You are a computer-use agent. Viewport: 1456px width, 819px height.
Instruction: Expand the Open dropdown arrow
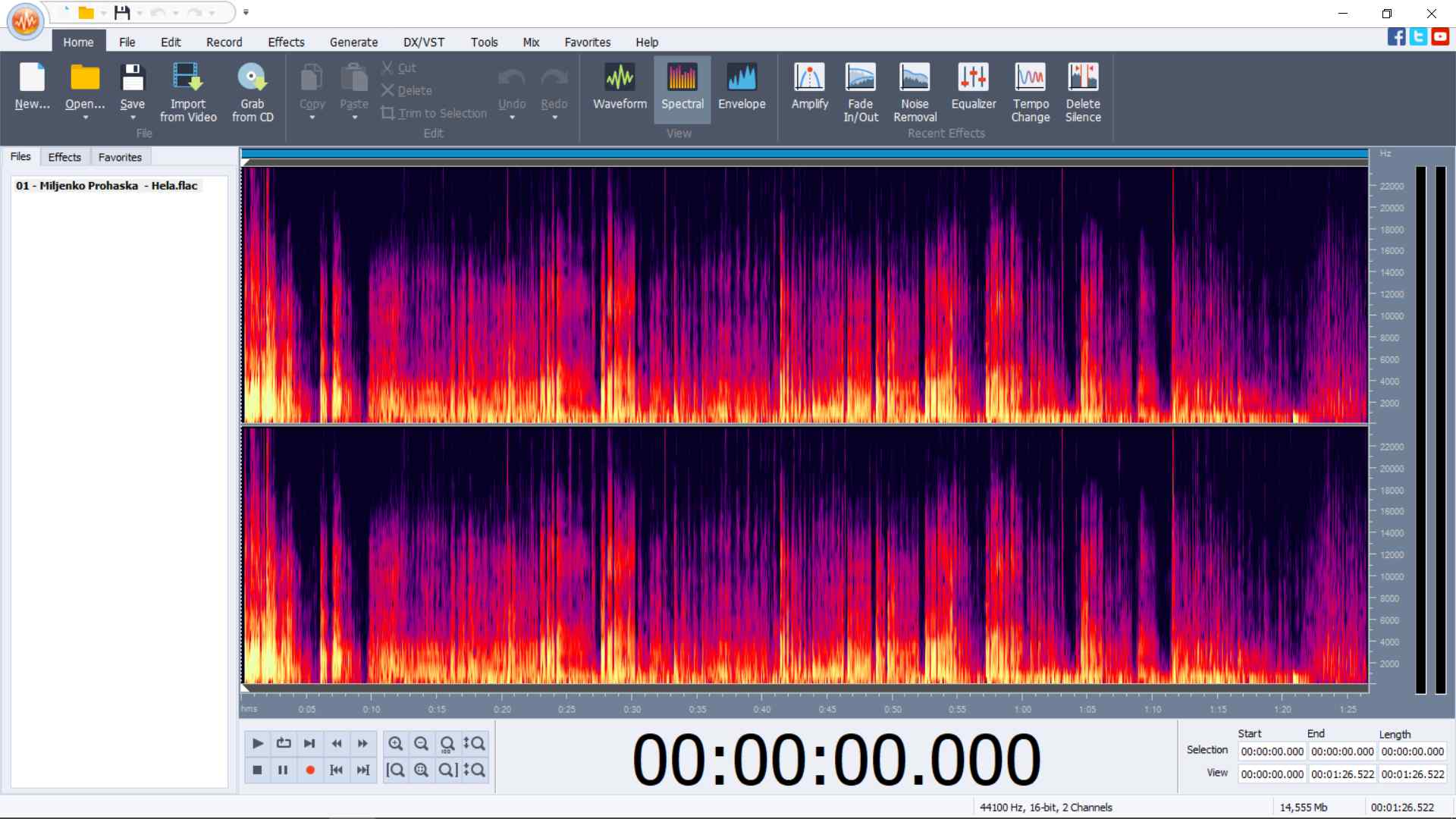tap(85, 118)
